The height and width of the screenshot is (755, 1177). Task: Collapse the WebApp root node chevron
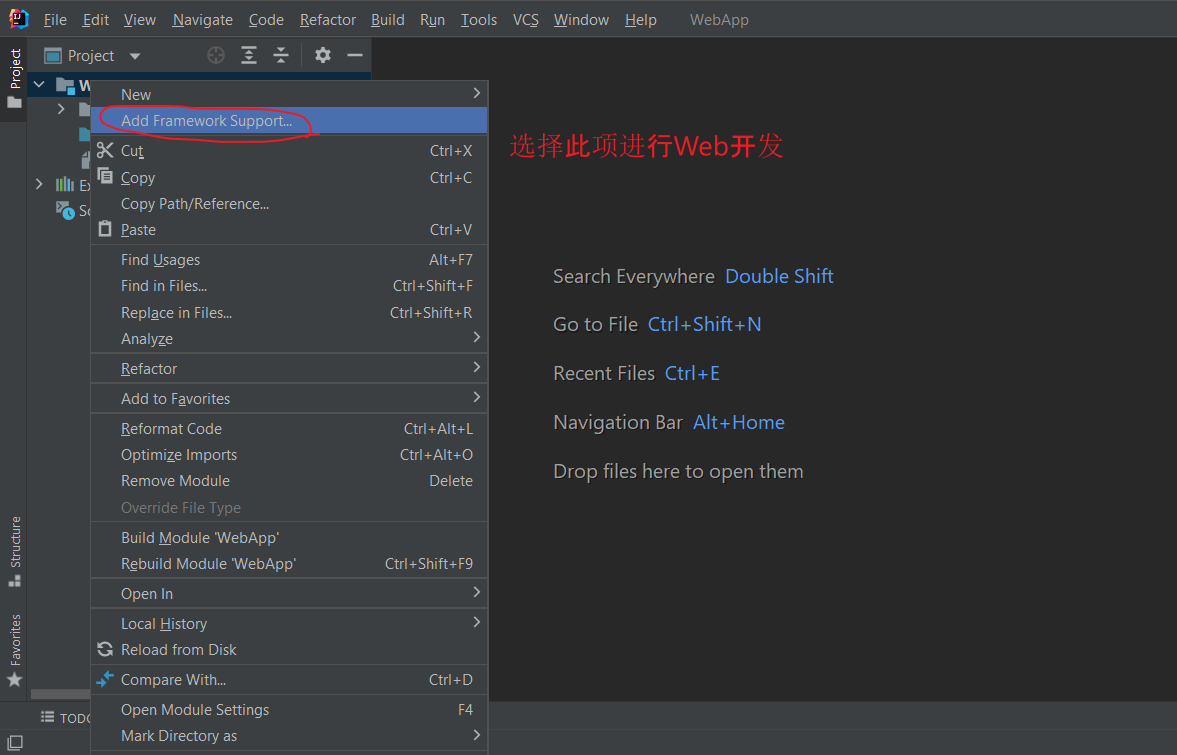click(39, 85)
